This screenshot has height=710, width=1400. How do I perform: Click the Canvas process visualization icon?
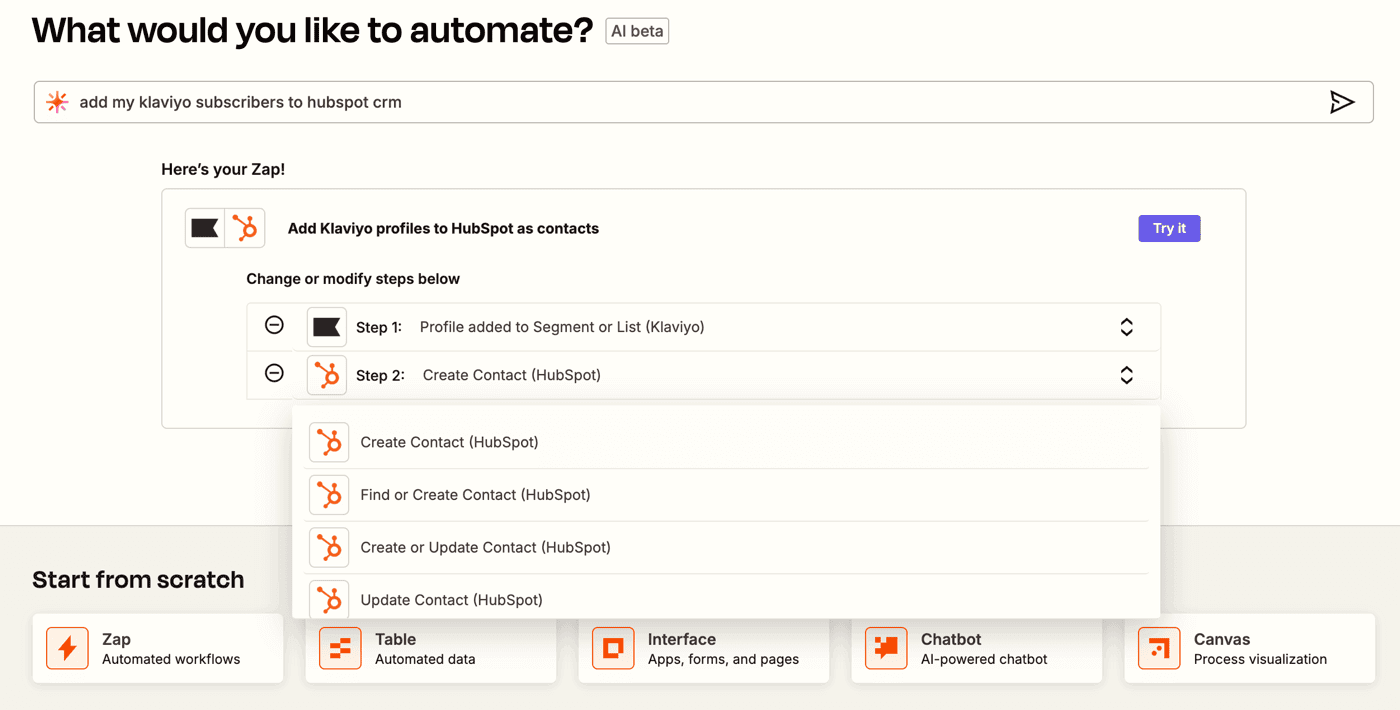1158,648
